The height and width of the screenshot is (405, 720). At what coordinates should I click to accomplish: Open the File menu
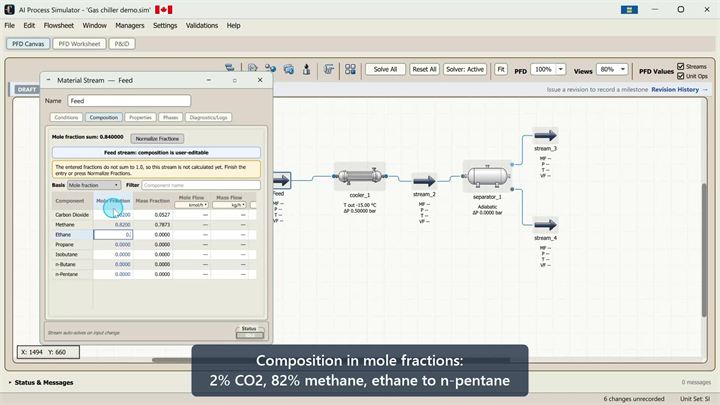click(x=10, y=26)
